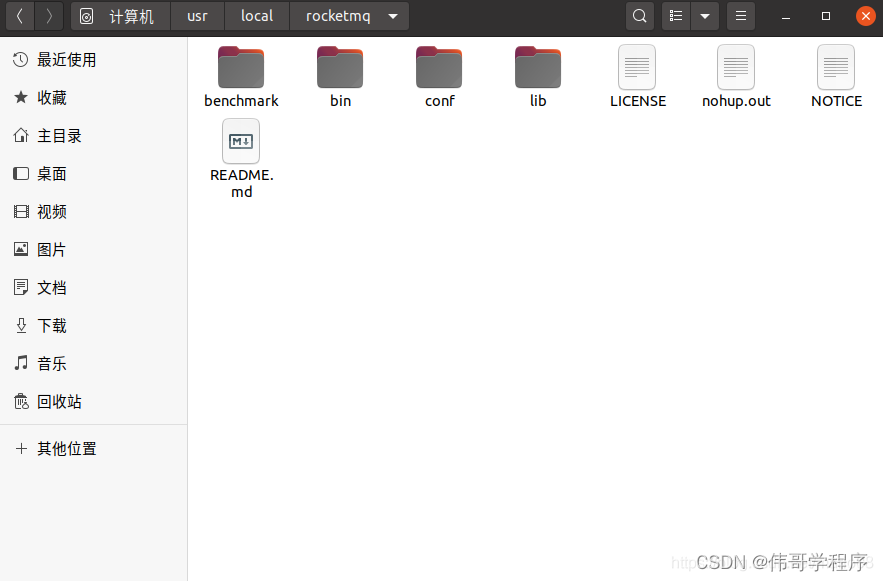Open 收藏 in the sidebar
This screenshot has width=883, height=581.
pos(93,97)
